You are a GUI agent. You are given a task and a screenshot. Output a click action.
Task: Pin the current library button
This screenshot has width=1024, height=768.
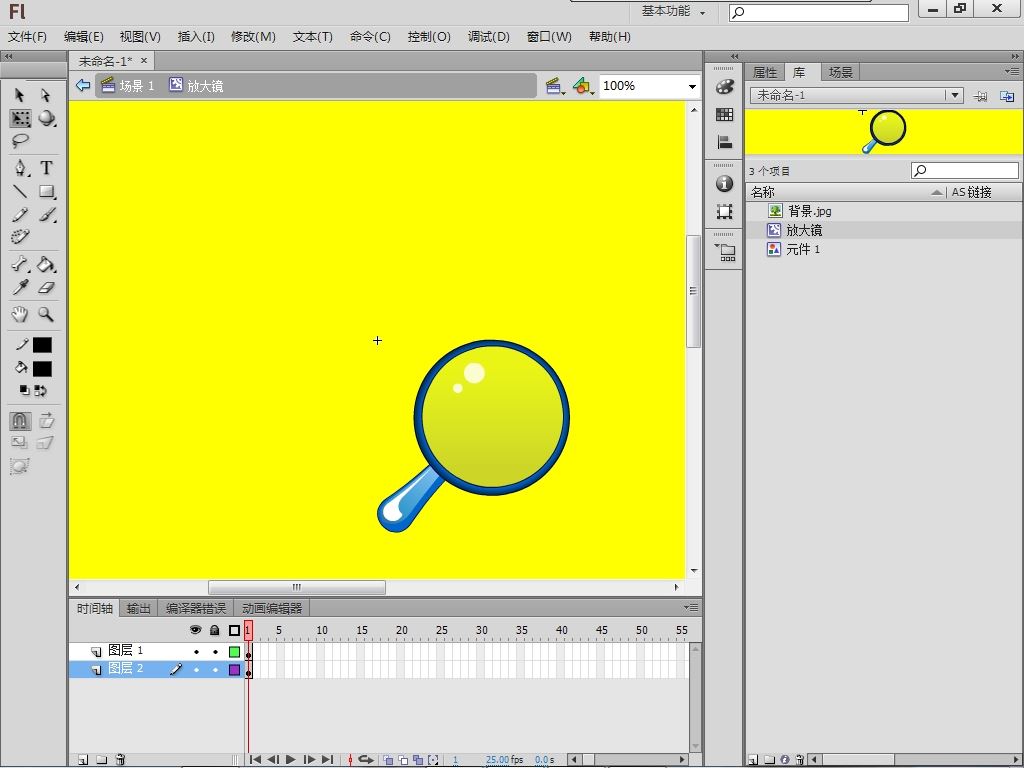(980, 96)
